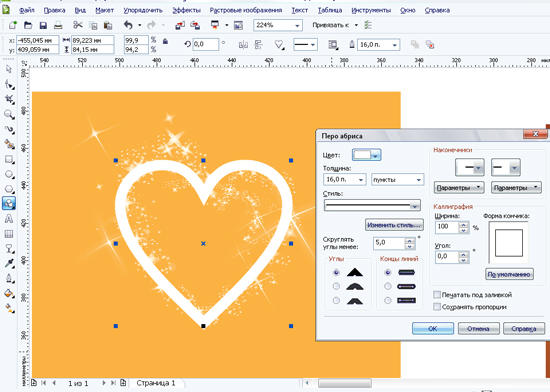550x392 pixels.
Task: Select the Crop tool
Action: click(x=9, y=99)
